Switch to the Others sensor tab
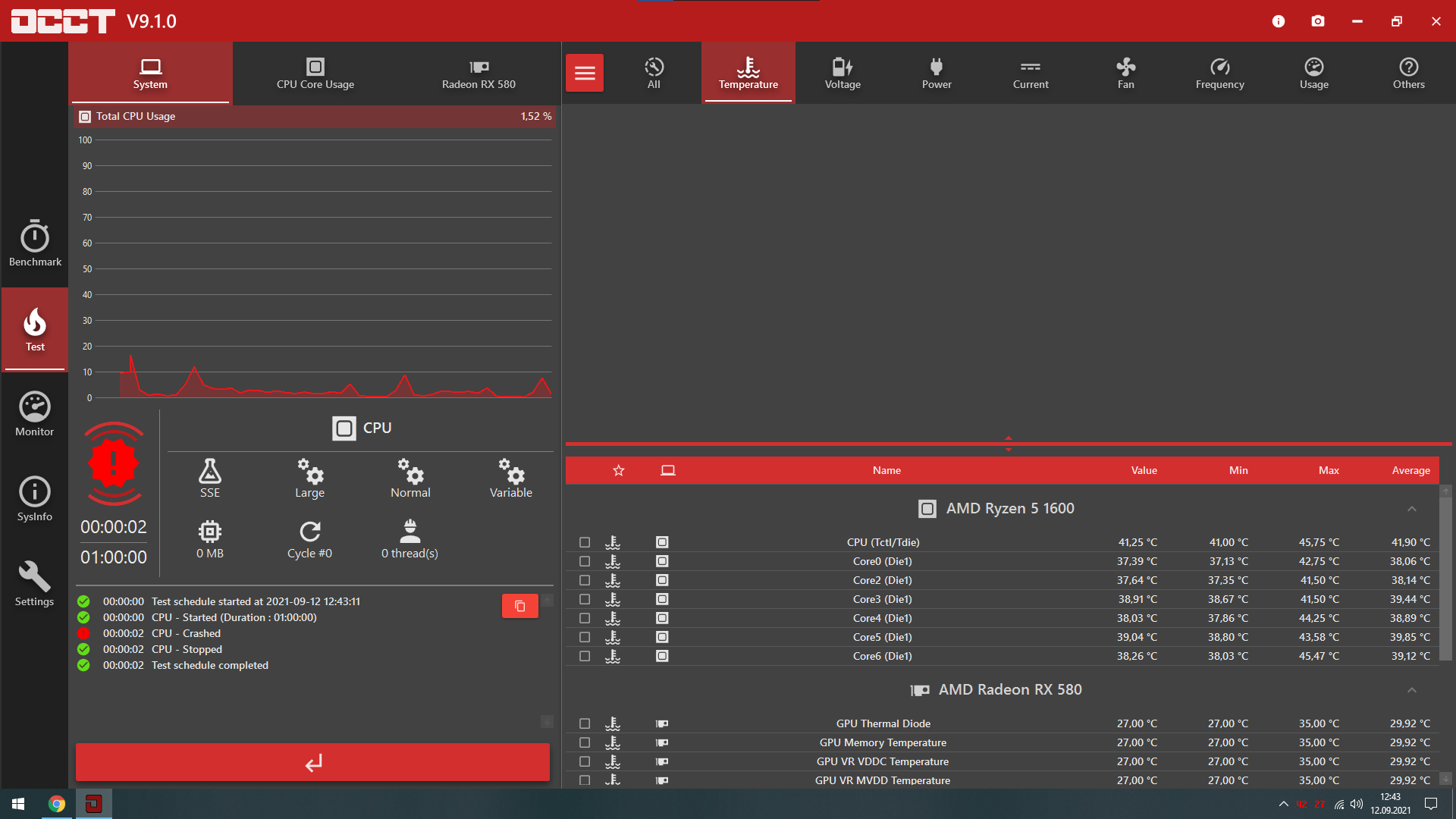This screenshot has height=819, width=1456. point(1408,73)
